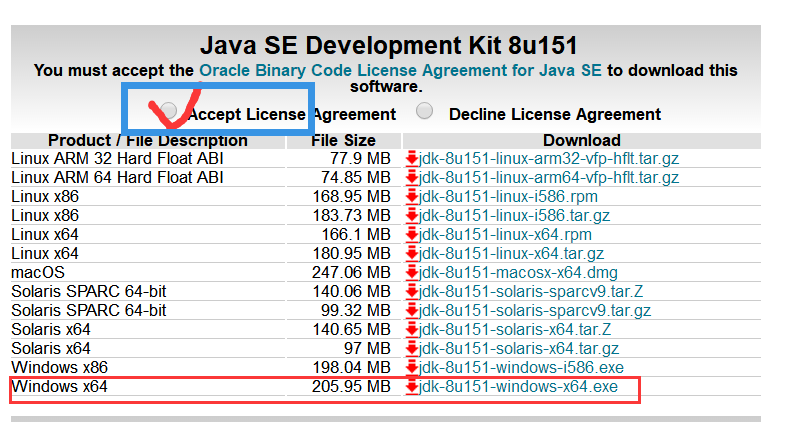Download jdk-8u151-solaris-x64.tar.gz file
The height and width of the screenshot is (422, 788).
(519, 349)
